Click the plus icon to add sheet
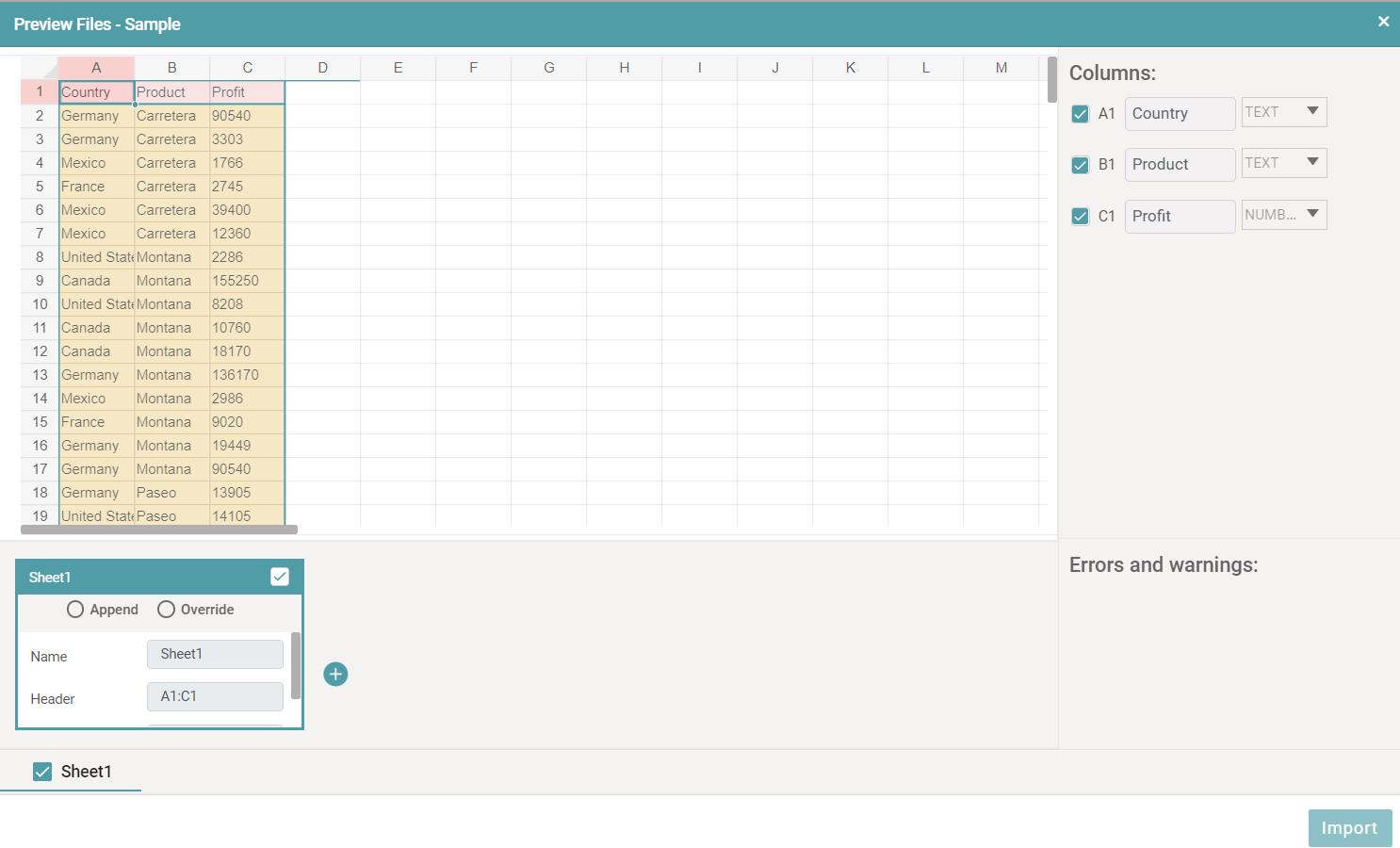 click(335, 674)
